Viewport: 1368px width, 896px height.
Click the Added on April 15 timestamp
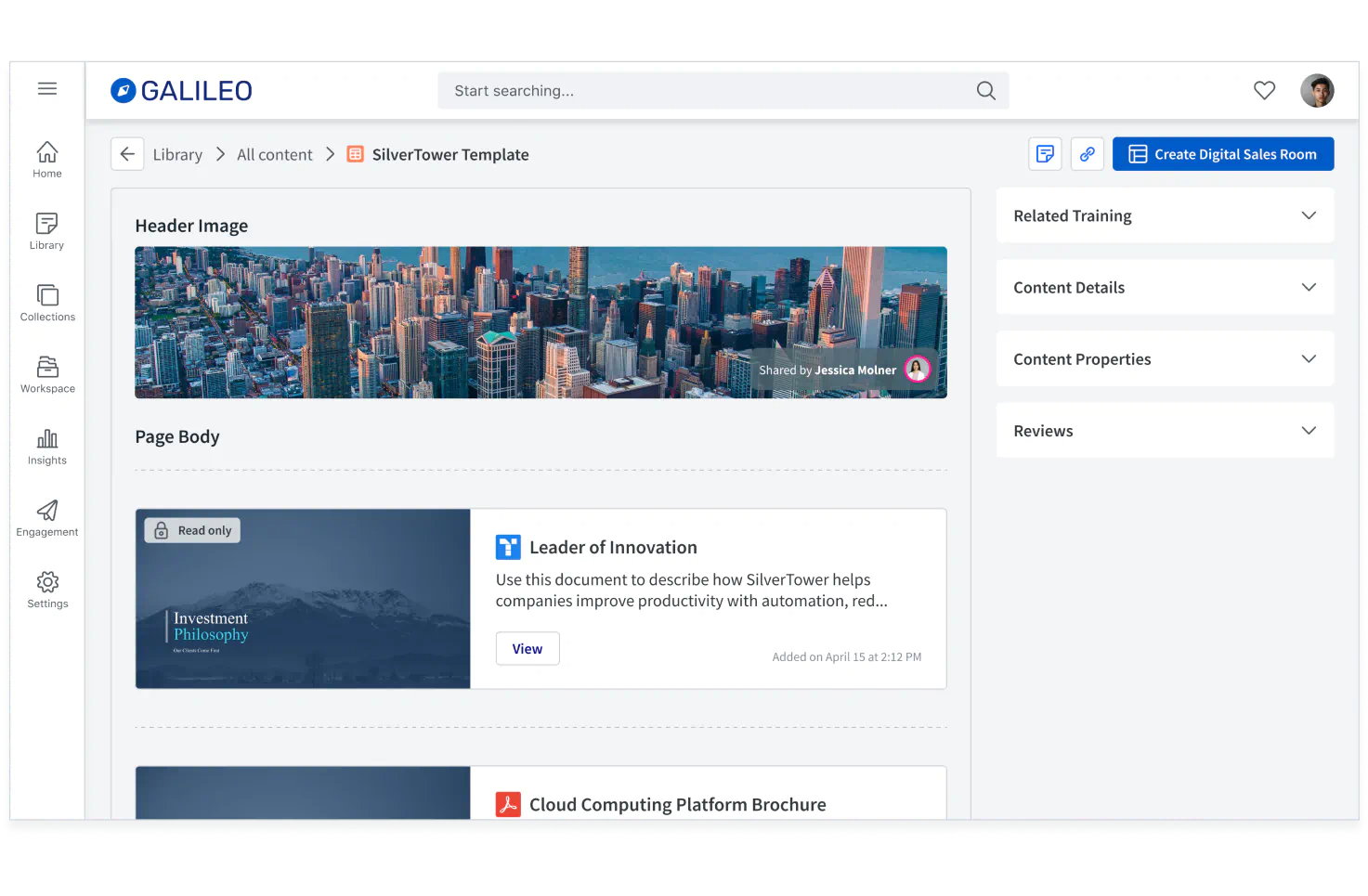[x=847, y=656]
